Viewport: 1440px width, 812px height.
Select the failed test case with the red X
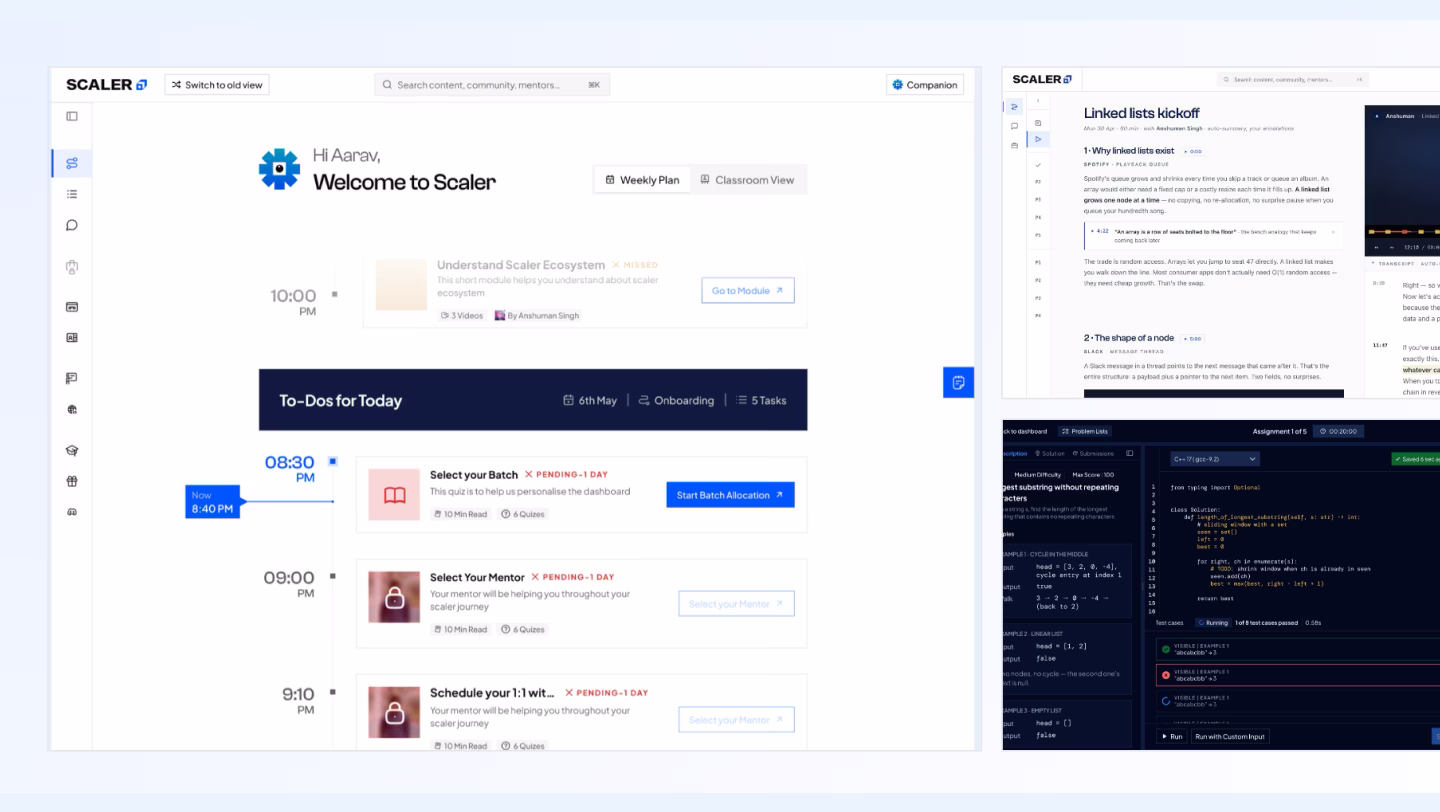point(1298,675)
